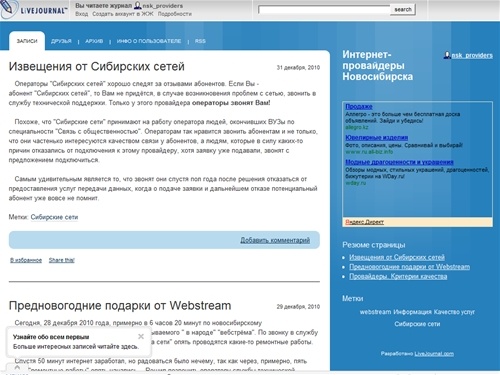
Task: Click the date 29 декабря, 2010
Action: point(298,306)
